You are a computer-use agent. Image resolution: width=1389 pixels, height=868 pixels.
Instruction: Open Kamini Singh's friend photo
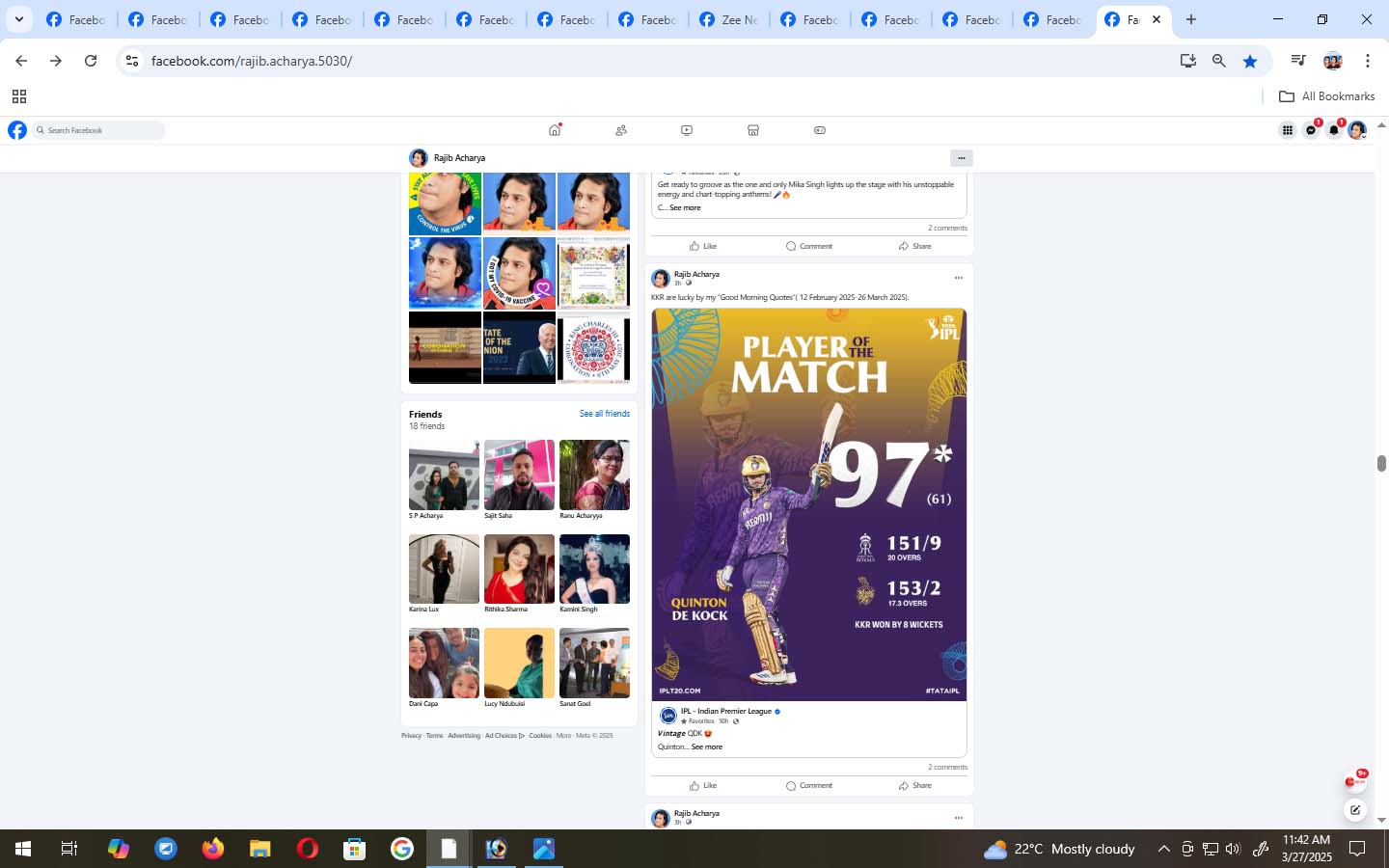[x=594, y=569]
